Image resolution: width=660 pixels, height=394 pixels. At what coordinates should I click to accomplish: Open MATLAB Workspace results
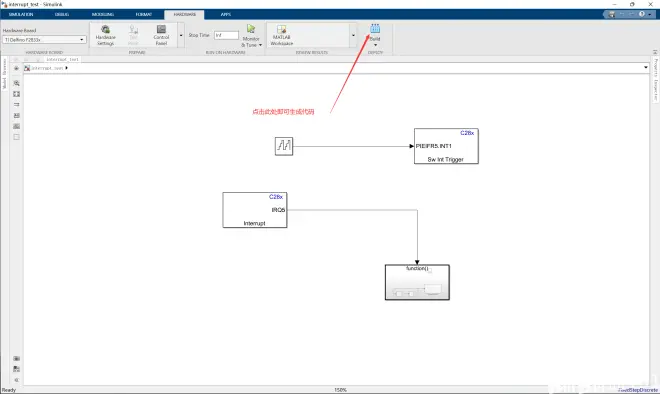point(282,35)
